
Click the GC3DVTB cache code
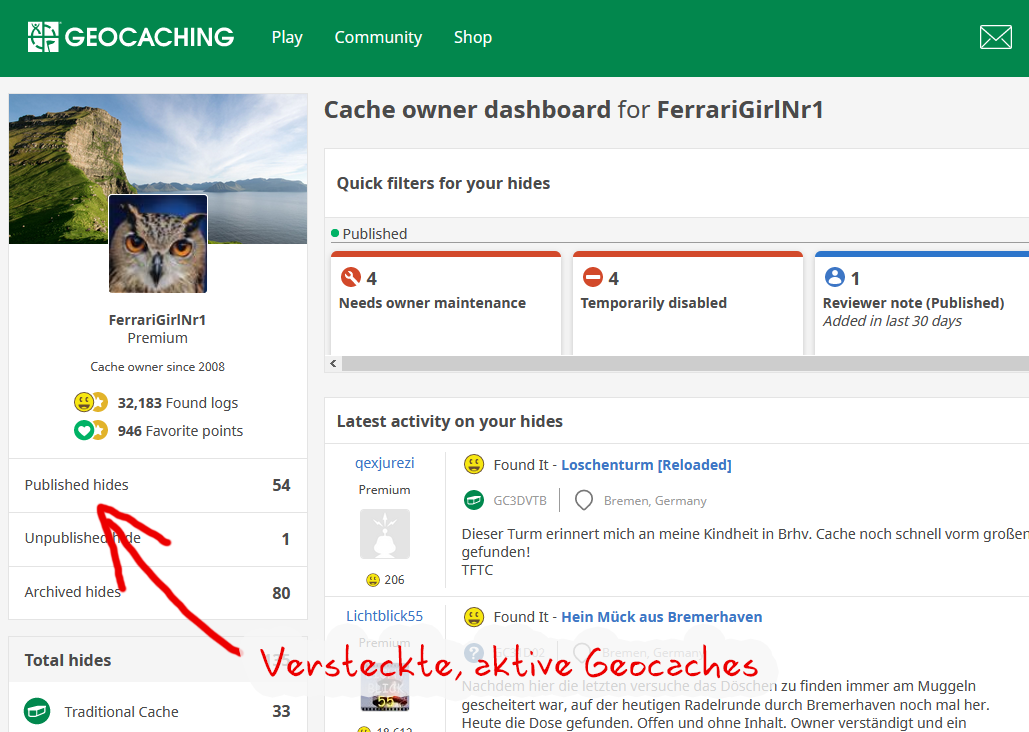[520, 501]
